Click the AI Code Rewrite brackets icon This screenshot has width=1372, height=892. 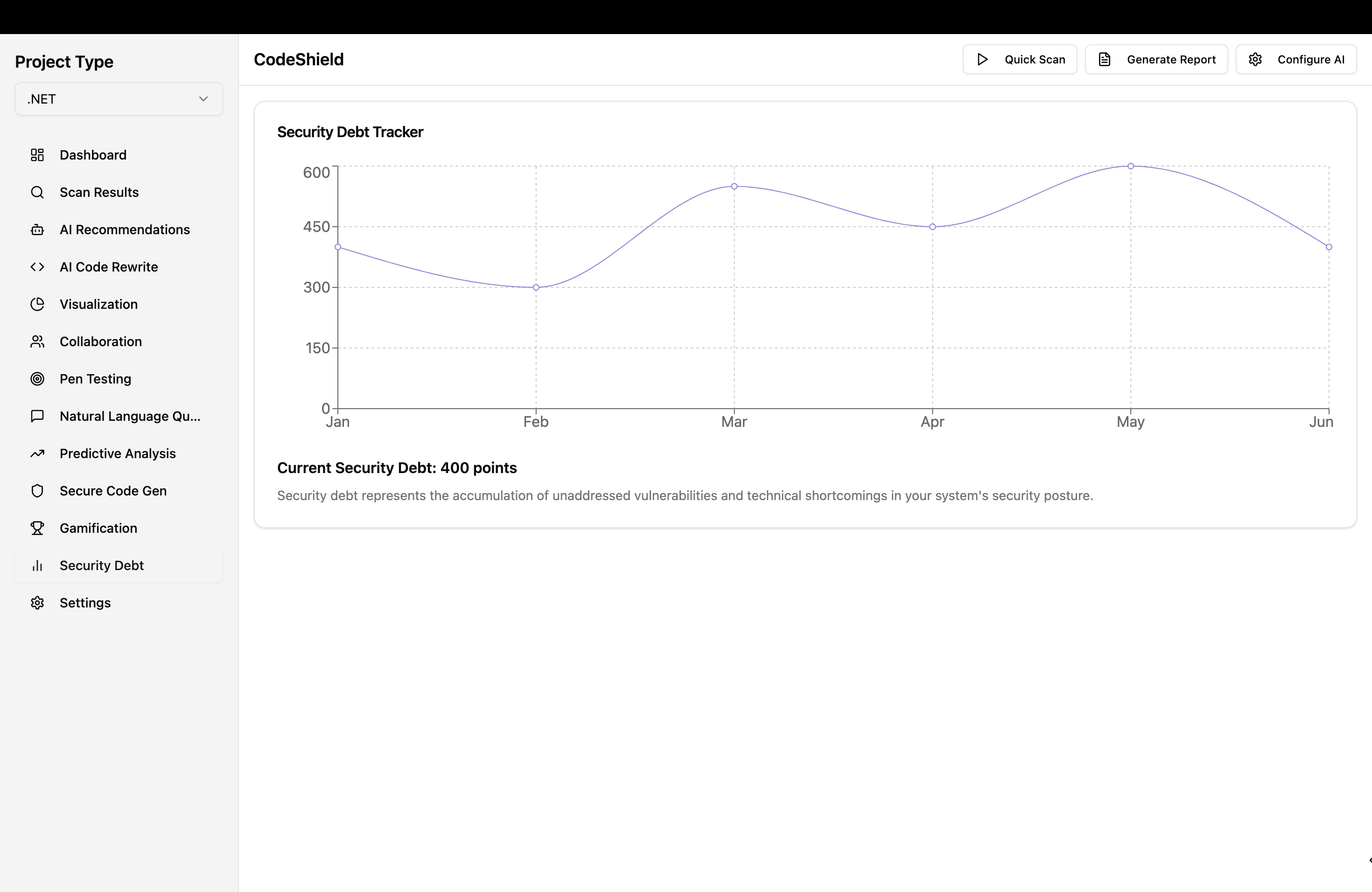37,267
